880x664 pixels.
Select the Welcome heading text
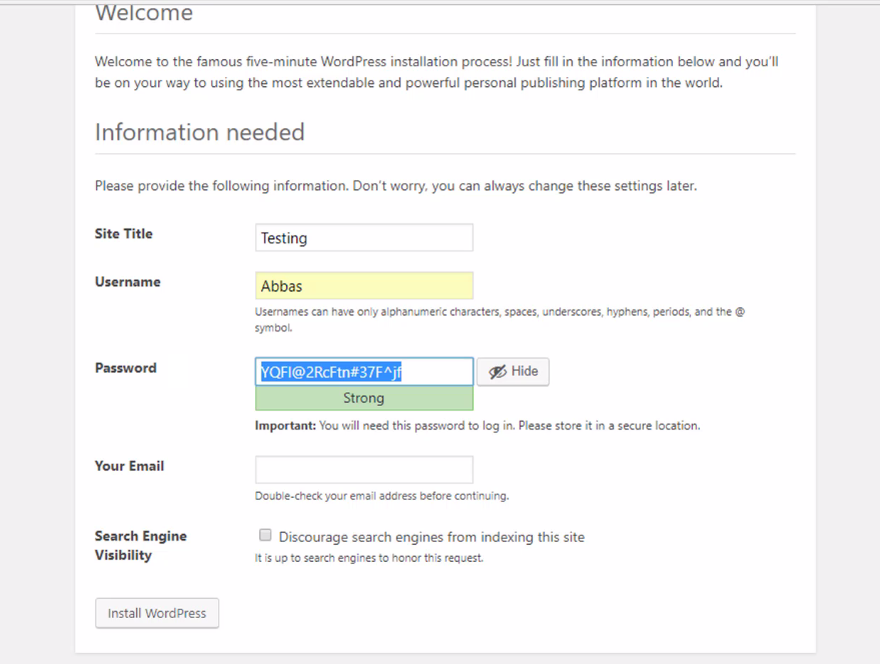tap(143, 13)
